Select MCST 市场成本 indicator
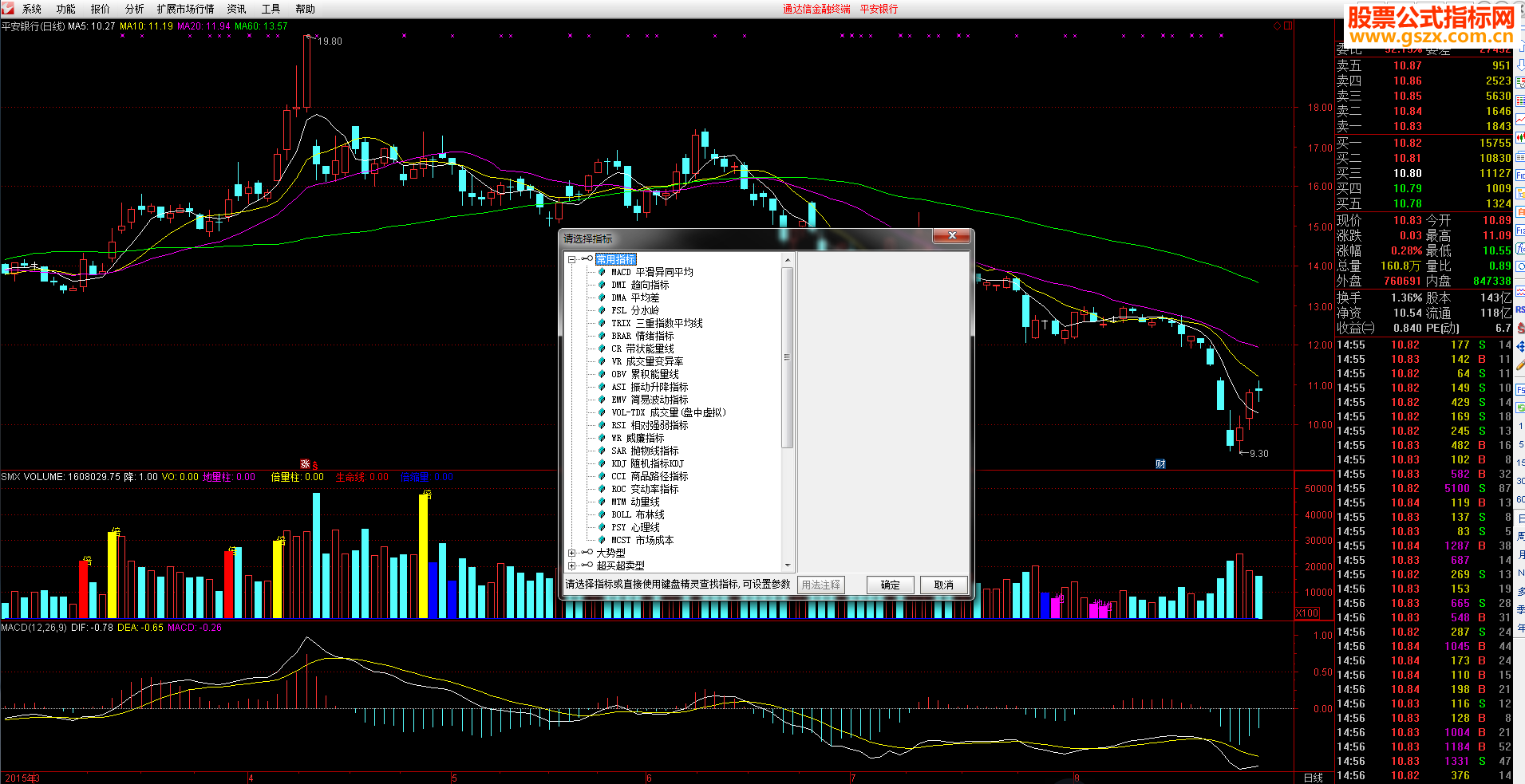The width and height of the screenshot is (1525, 784). coord(642,540)
